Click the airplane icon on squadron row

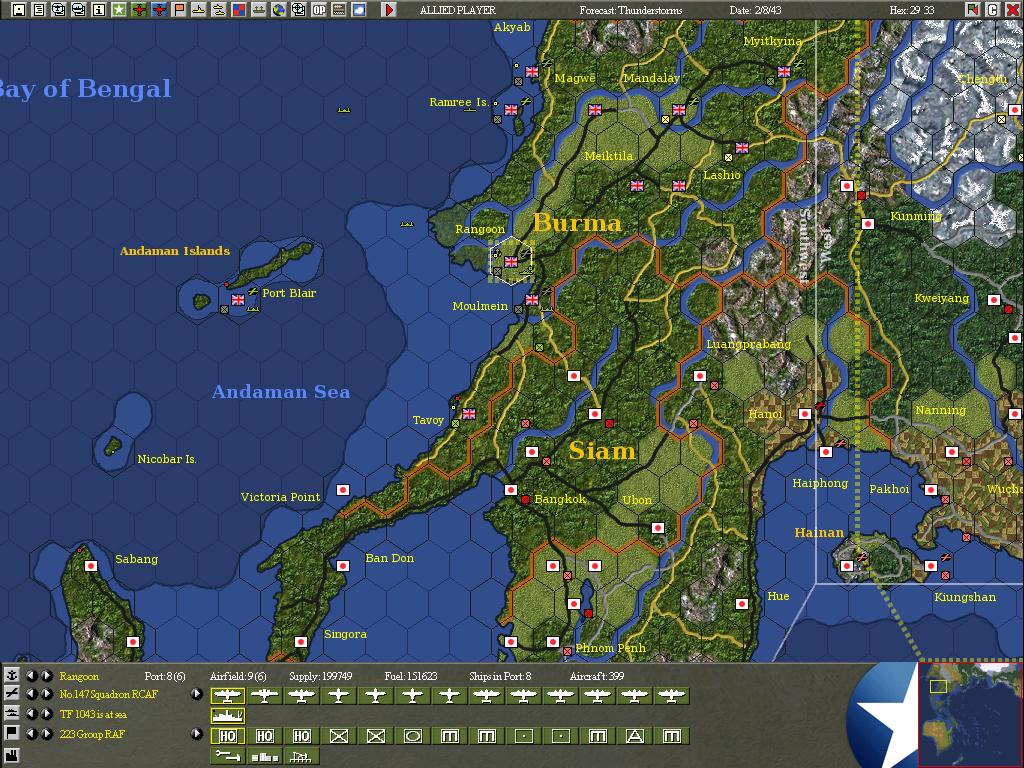click(12, 694)
